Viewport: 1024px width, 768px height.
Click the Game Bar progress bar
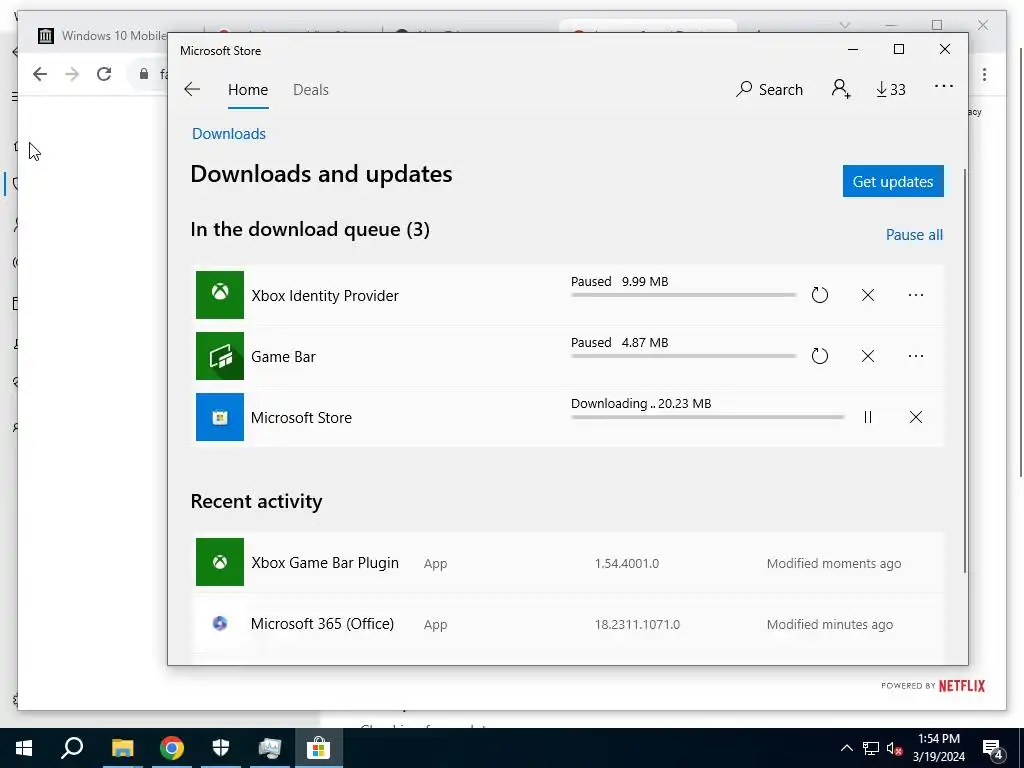[x=683, y=356]
